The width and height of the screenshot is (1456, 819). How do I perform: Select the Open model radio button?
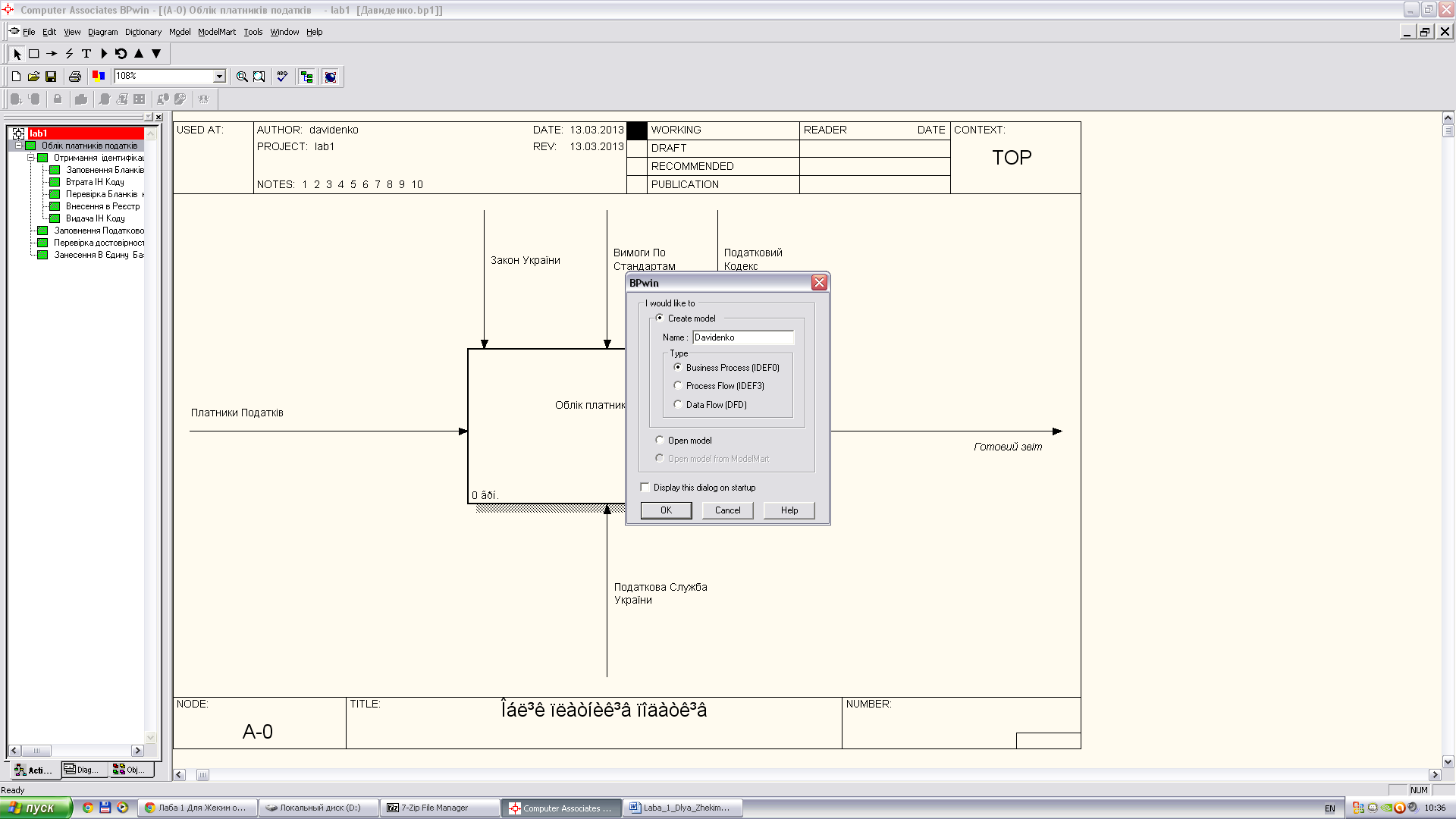[x=660, y=440]
